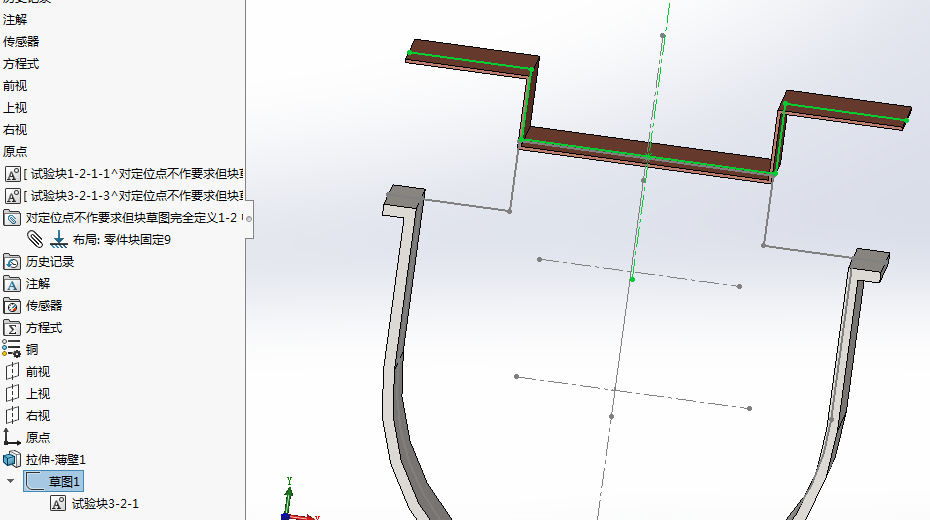Select the 上视 plane icon
930x520 pixels.
13,394
